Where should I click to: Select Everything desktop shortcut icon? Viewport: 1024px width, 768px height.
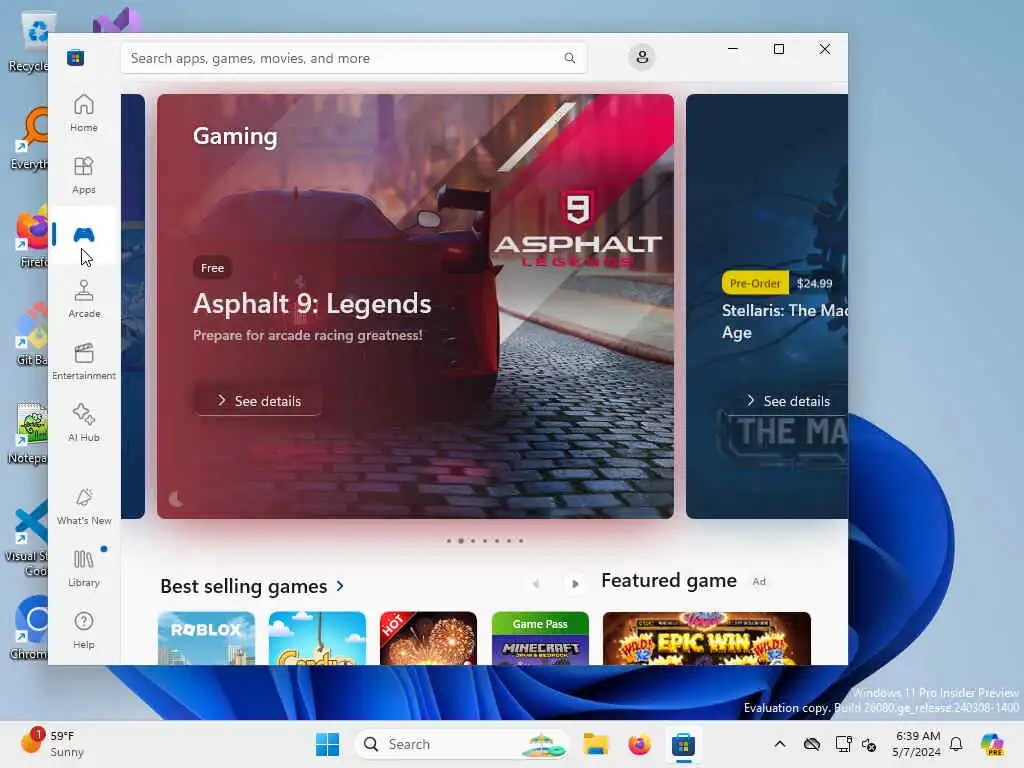coord(29,138)
